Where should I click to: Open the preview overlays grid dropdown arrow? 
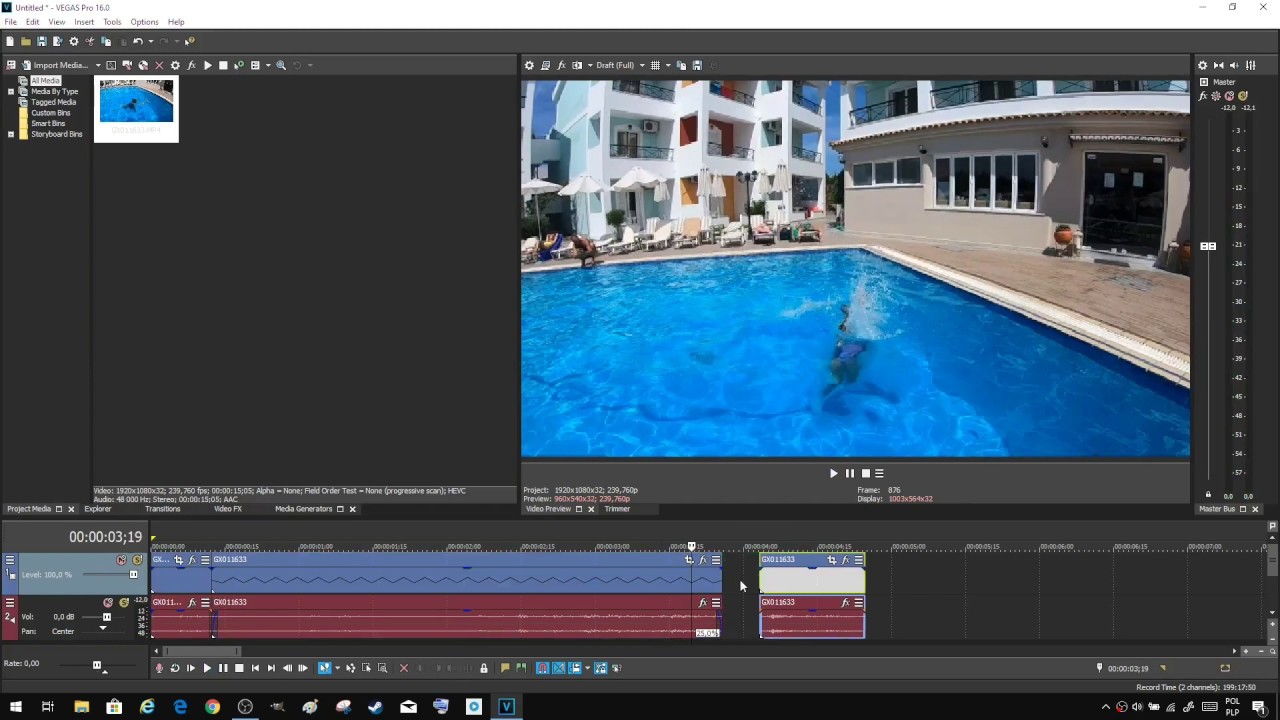(x=668, y=65)
